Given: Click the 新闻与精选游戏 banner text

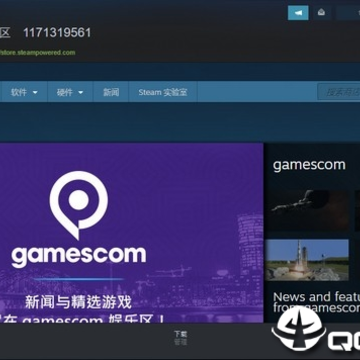Looking at the screenshot, I should pos(79,302).
